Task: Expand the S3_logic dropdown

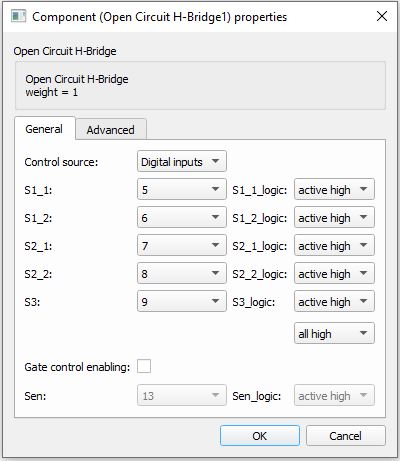Action: (334, 301)
